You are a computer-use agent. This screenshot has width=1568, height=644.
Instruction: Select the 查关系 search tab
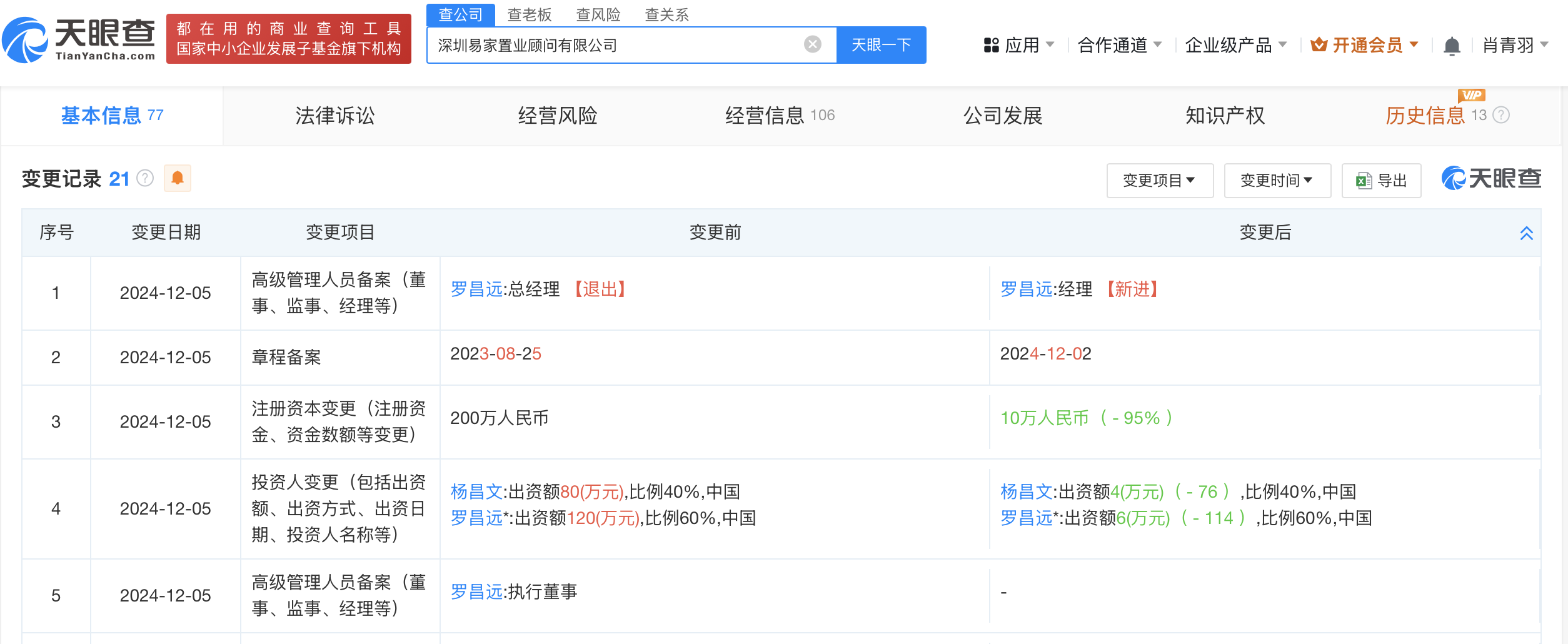point(667,14)
